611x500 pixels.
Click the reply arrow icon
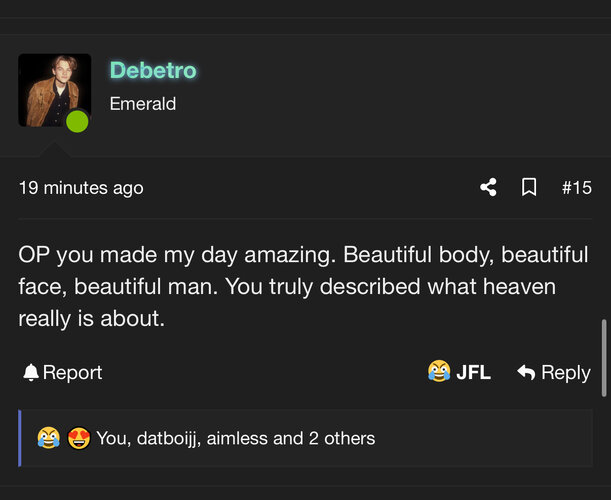526,373
